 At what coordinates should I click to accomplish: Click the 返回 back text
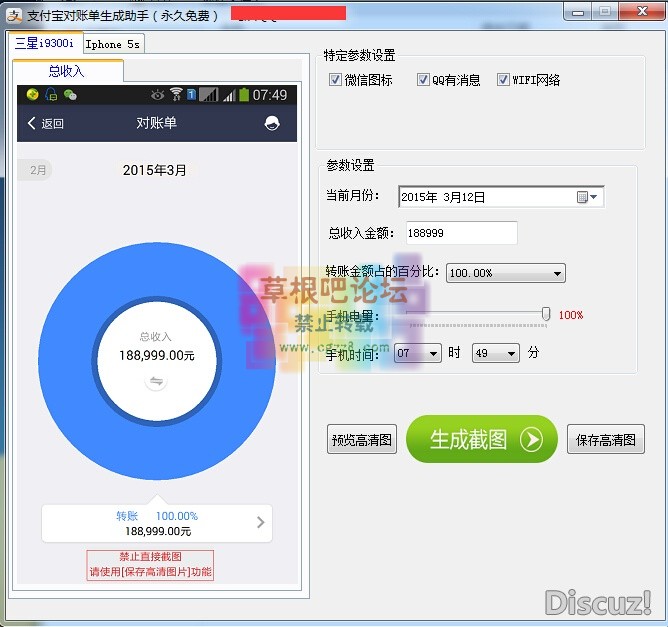(53, 124)
